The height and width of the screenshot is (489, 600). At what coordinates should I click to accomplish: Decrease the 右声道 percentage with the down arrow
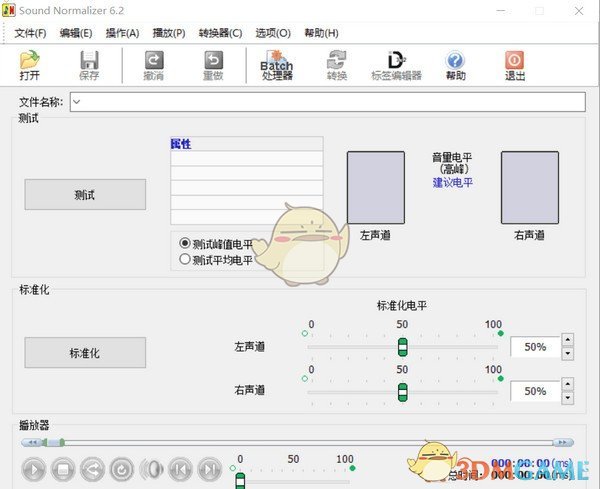tap(567, 398)
